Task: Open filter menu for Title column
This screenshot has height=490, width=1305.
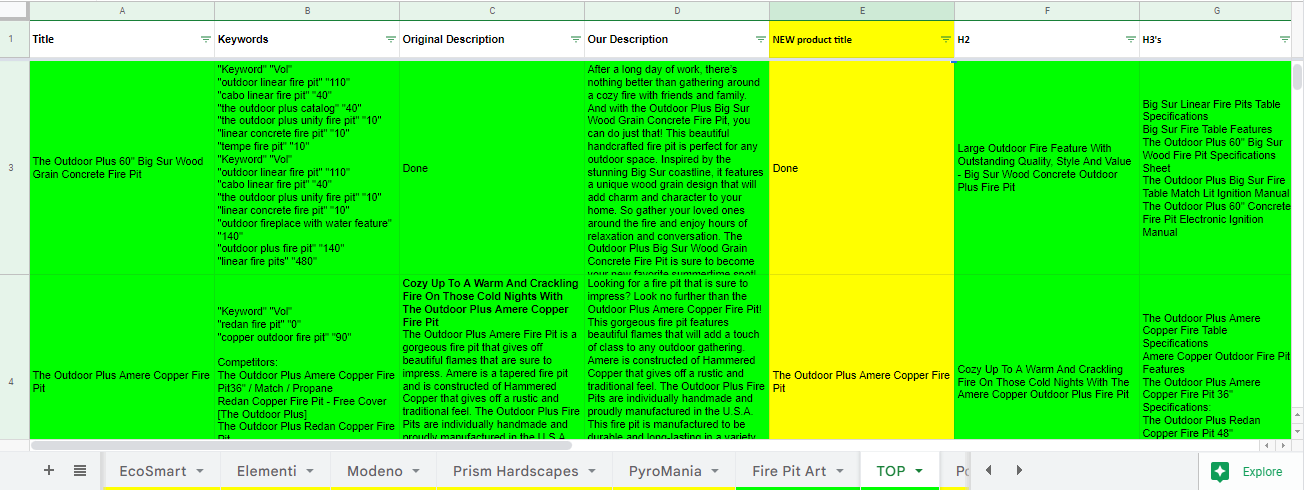Action: coord(205,40)
